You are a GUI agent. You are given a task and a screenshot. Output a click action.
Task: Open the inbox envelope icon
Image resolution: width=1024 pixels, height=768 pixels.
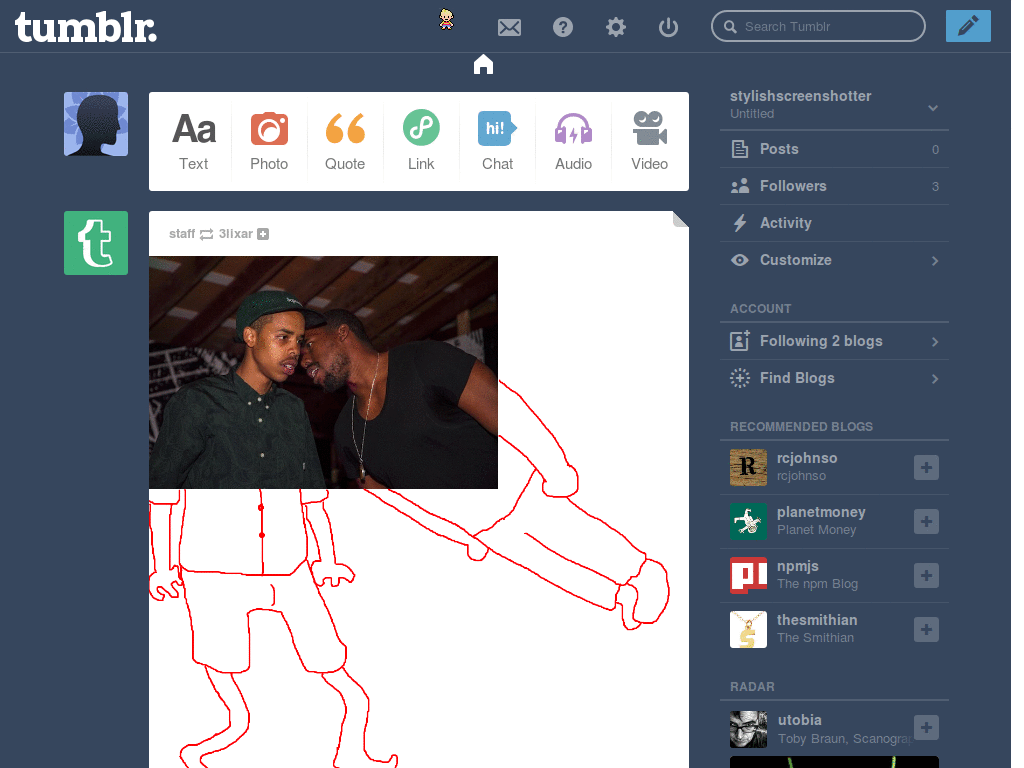pos(509,27)
